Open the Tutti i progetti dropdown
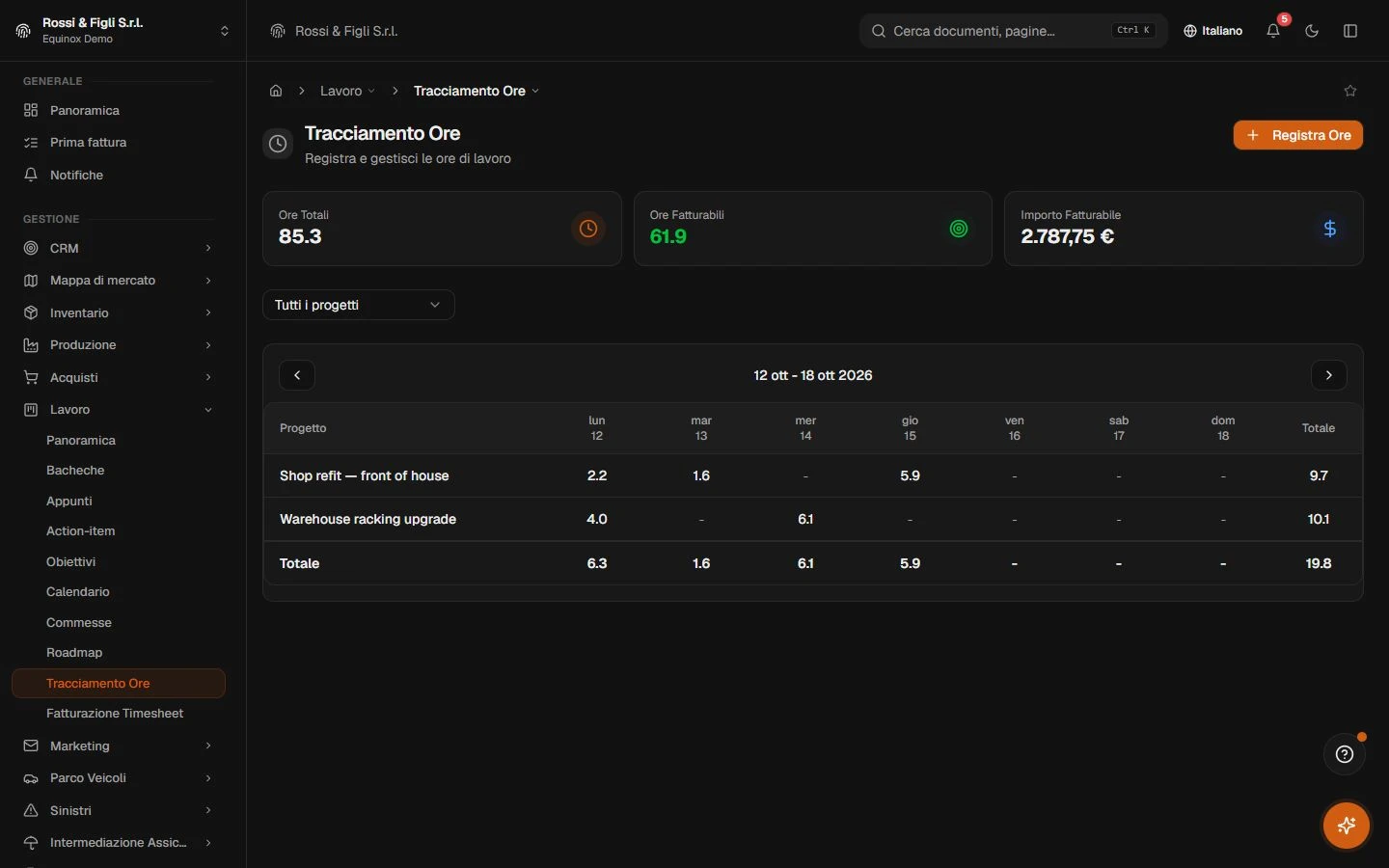 [359, 305]
